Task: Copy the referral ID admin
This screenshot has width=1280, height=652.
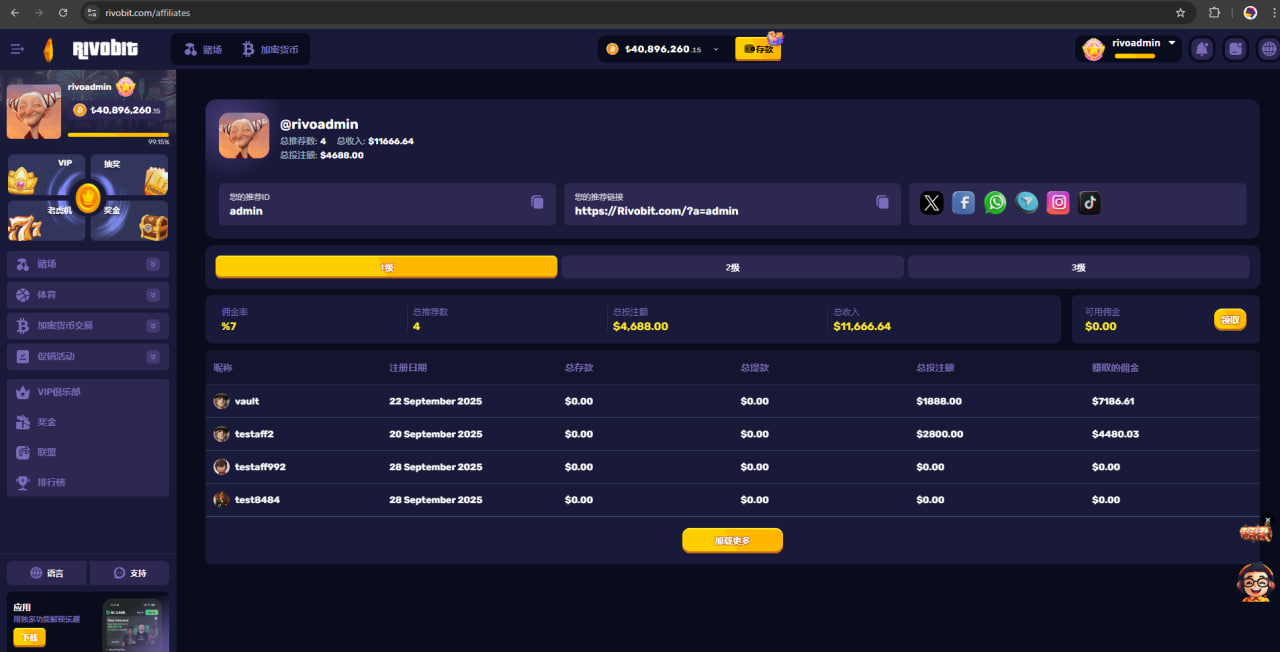Action: click(x=537, y=202)
